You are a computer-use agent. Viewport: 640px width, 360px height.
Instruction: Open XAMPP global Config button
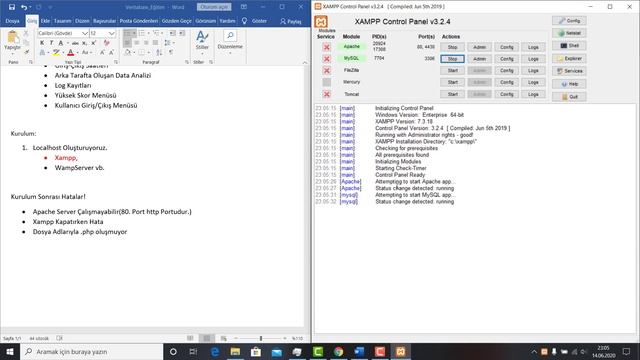(x=569, y=21)
